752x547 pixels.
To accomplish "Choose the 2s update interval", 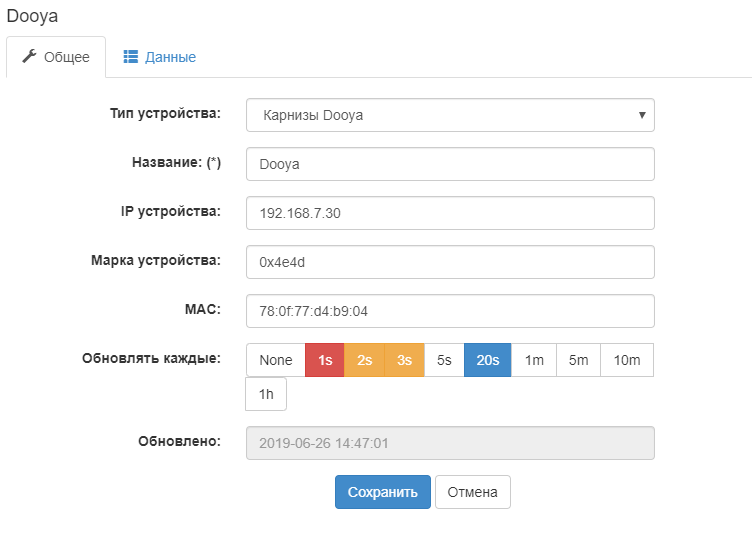I will click(x=364, y=360).
